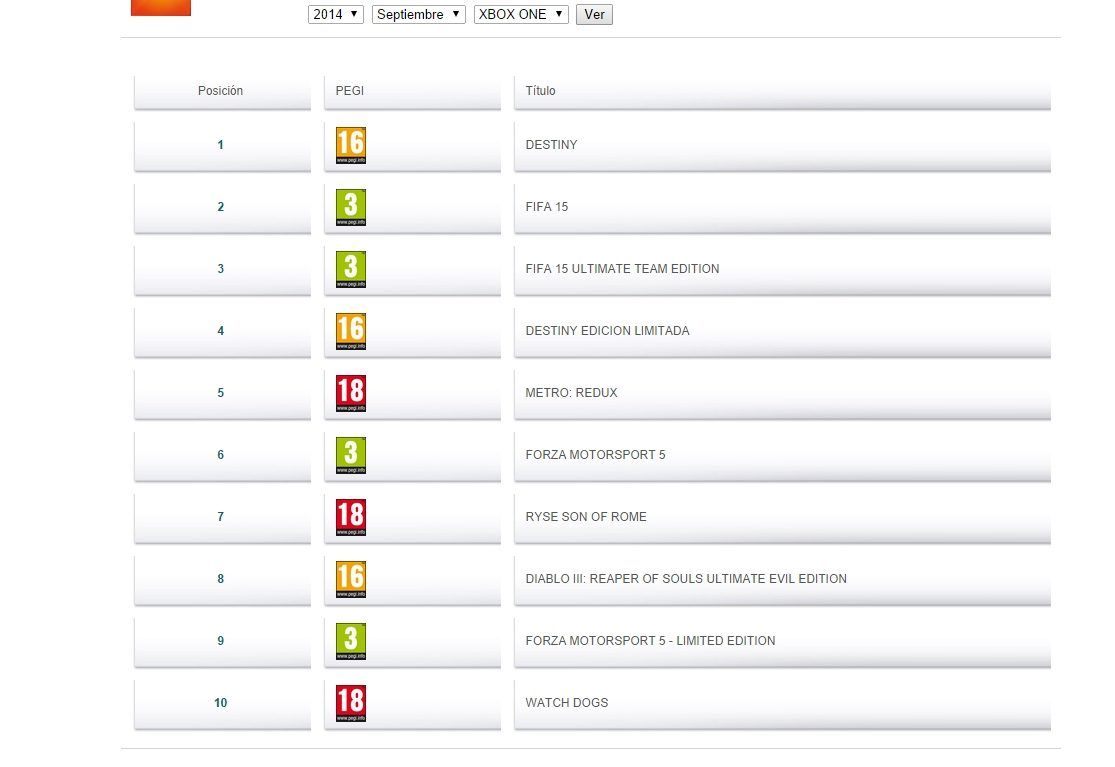Click the orange logo at the top left
The image size is (1115, 767).
[x=160, y=7]
